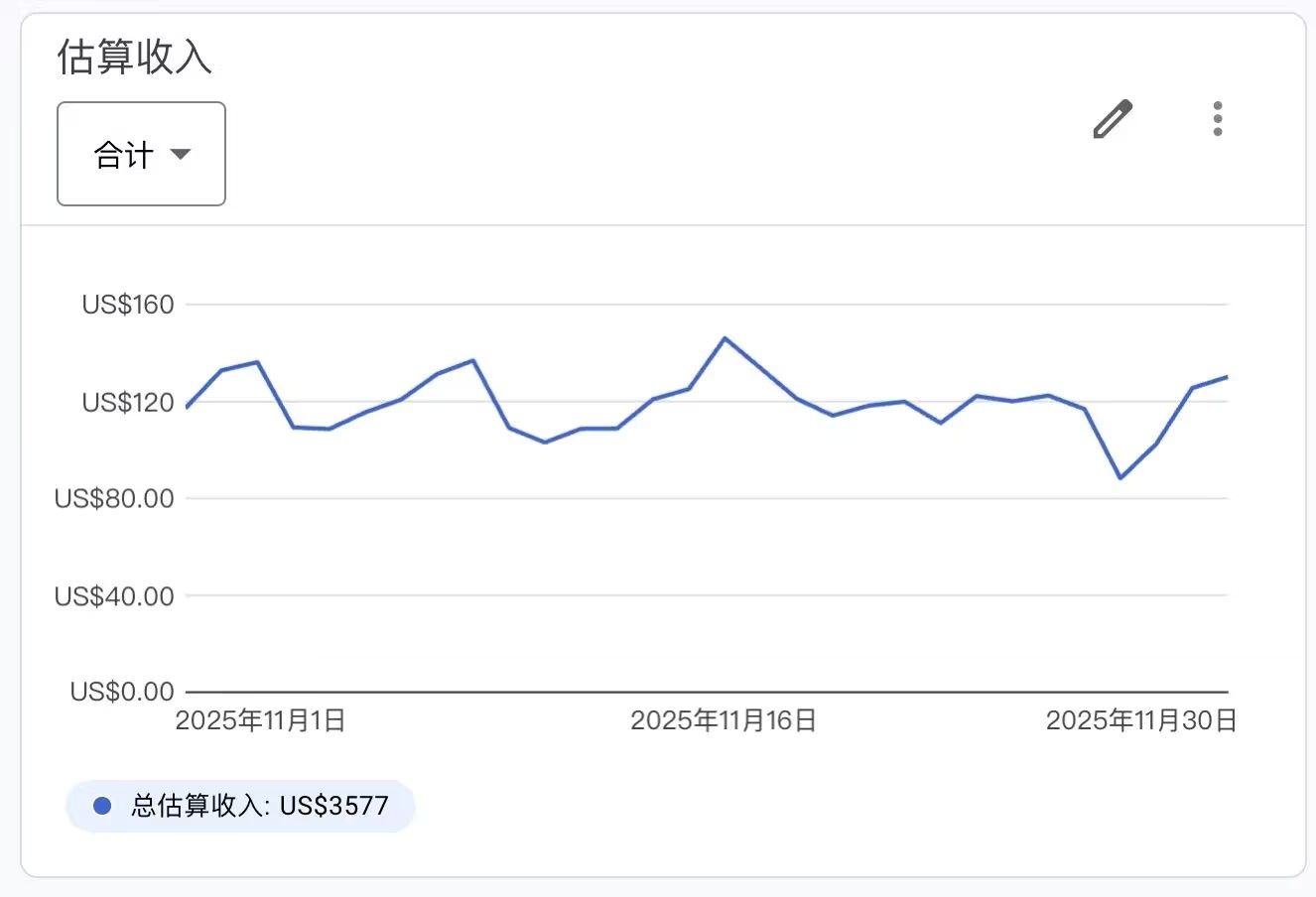
Task: Click the blue legend dot icon
Action: point(100,806)
